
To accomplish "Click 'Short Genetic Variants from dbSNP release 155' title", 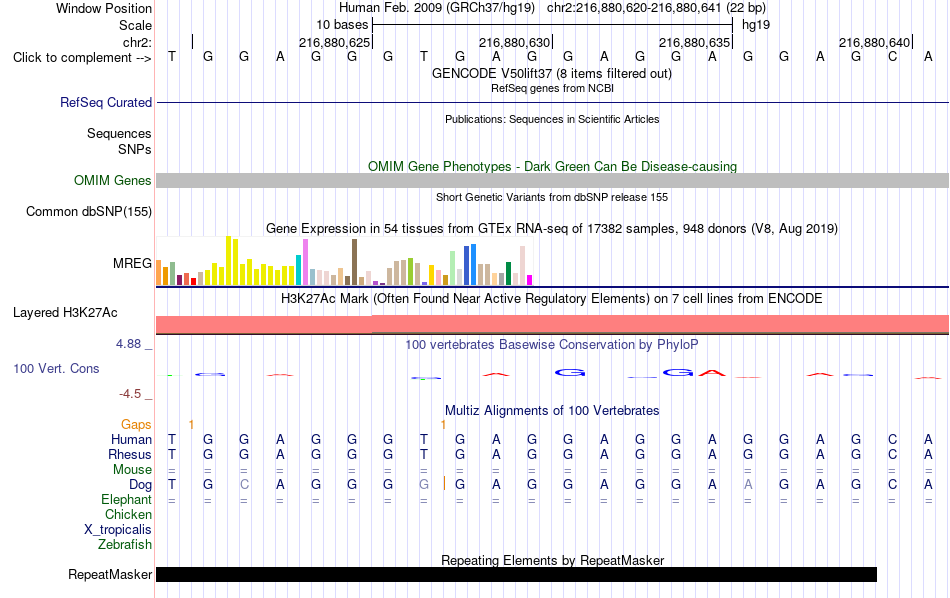I will (552, 198).
